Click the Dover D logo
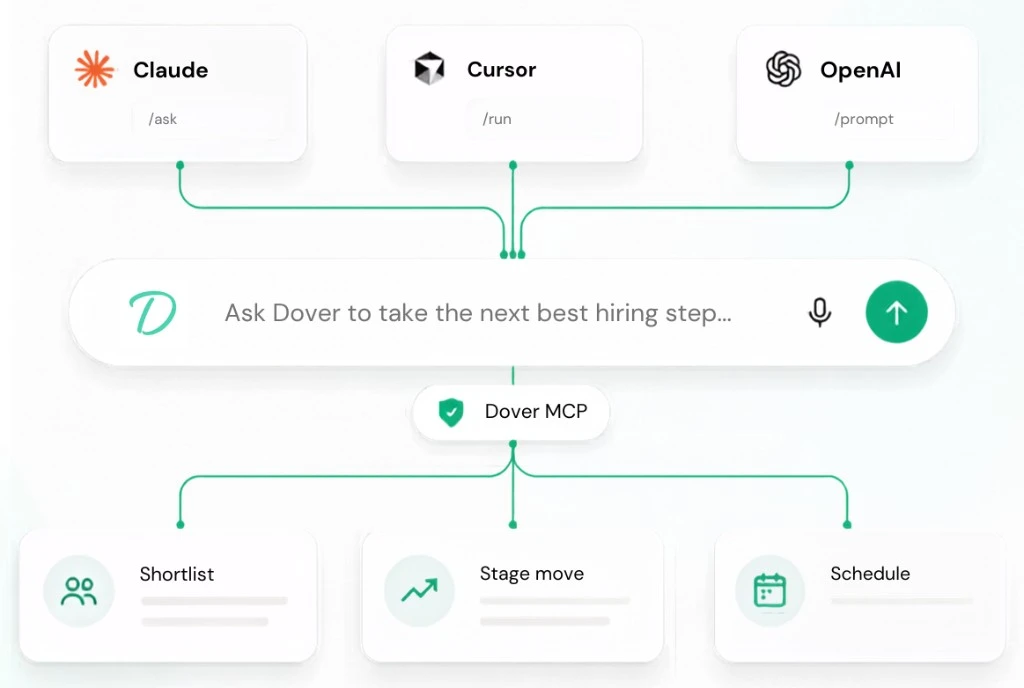Viewport: 1024px width, 688px height. (152, 313)
